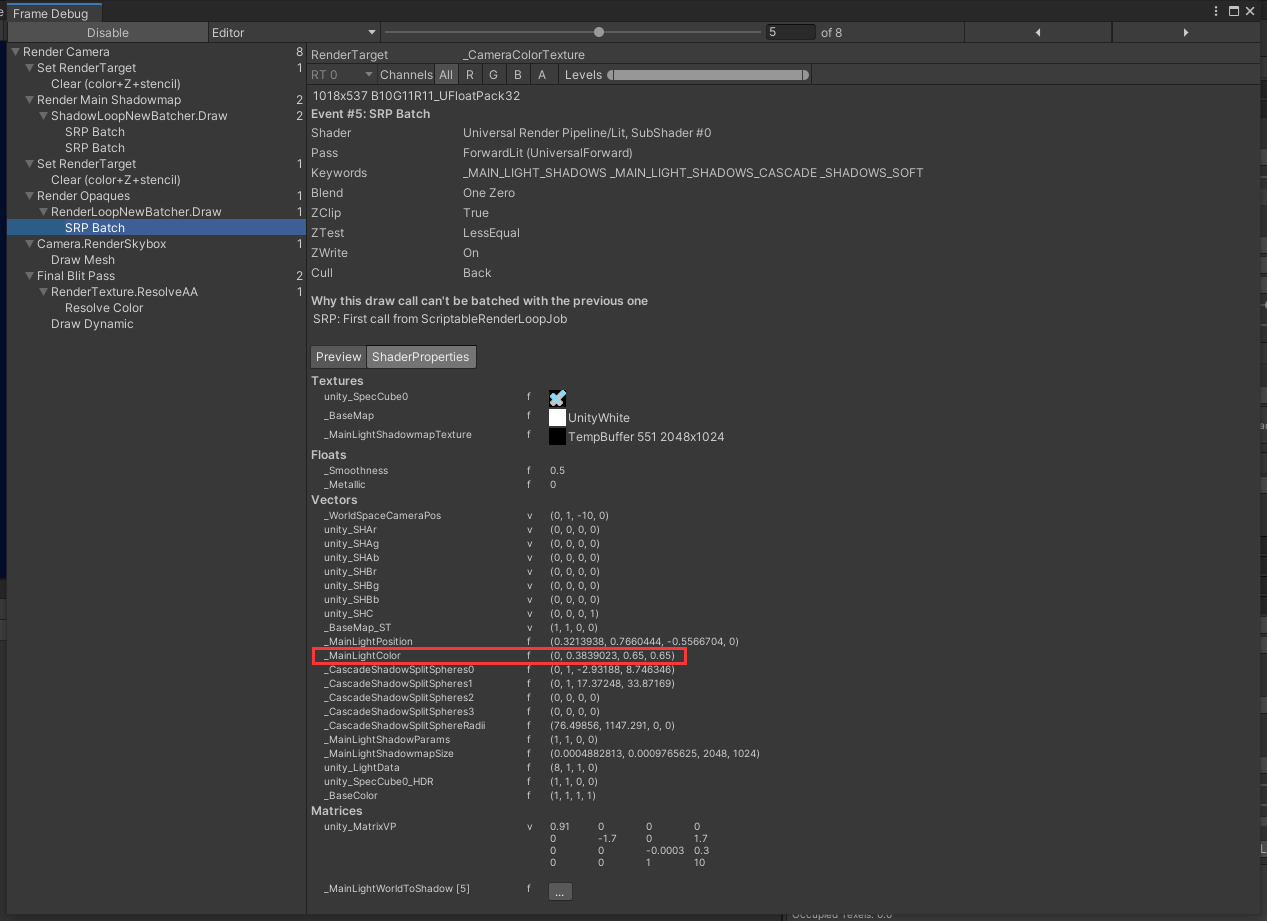Switch to the ShaderProperties tab

pyautogui.click(x=421, y=357)
